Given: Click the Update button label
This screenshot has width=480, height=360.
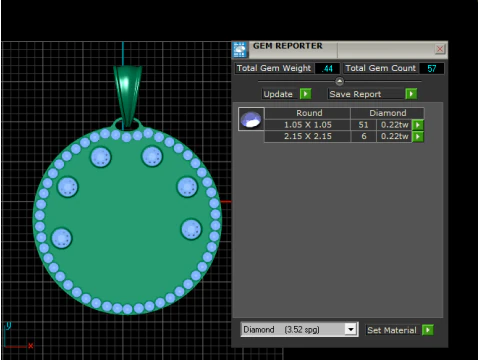Looking at the screenshot, I should 278,94.
